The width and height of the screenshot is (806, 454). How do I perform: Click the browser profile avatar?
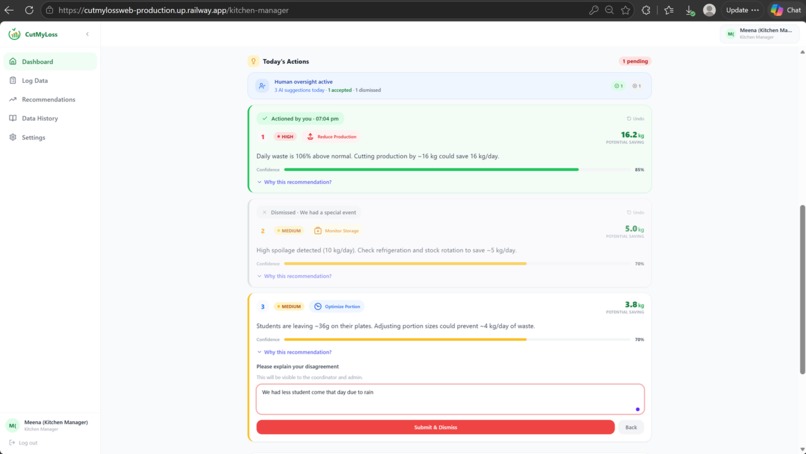709,10
